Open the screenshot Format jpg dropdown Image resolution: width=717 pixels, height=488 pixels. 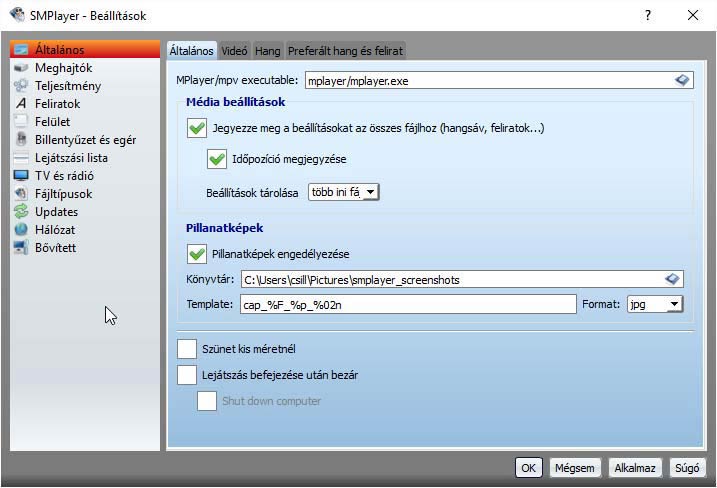(x=655, y=304)
